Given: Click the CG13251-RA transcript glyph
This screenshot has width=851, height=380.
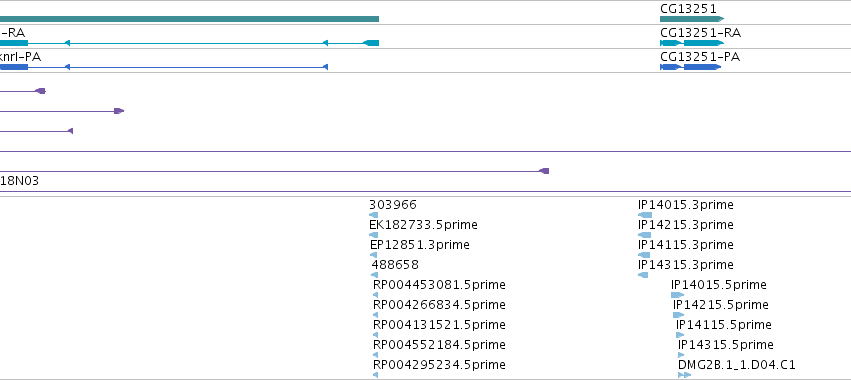Looking at the screenshot, I should coord(692,43).
